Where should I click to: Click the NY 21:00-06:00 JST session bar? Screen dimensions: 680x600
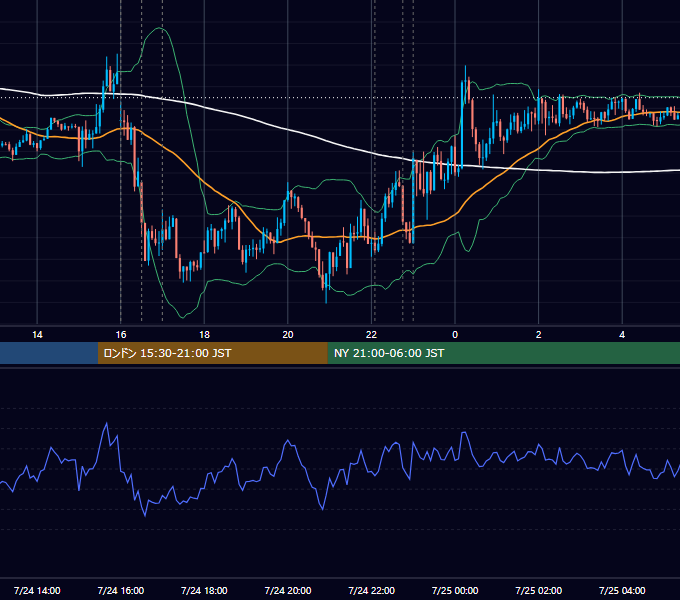[503, 353]
